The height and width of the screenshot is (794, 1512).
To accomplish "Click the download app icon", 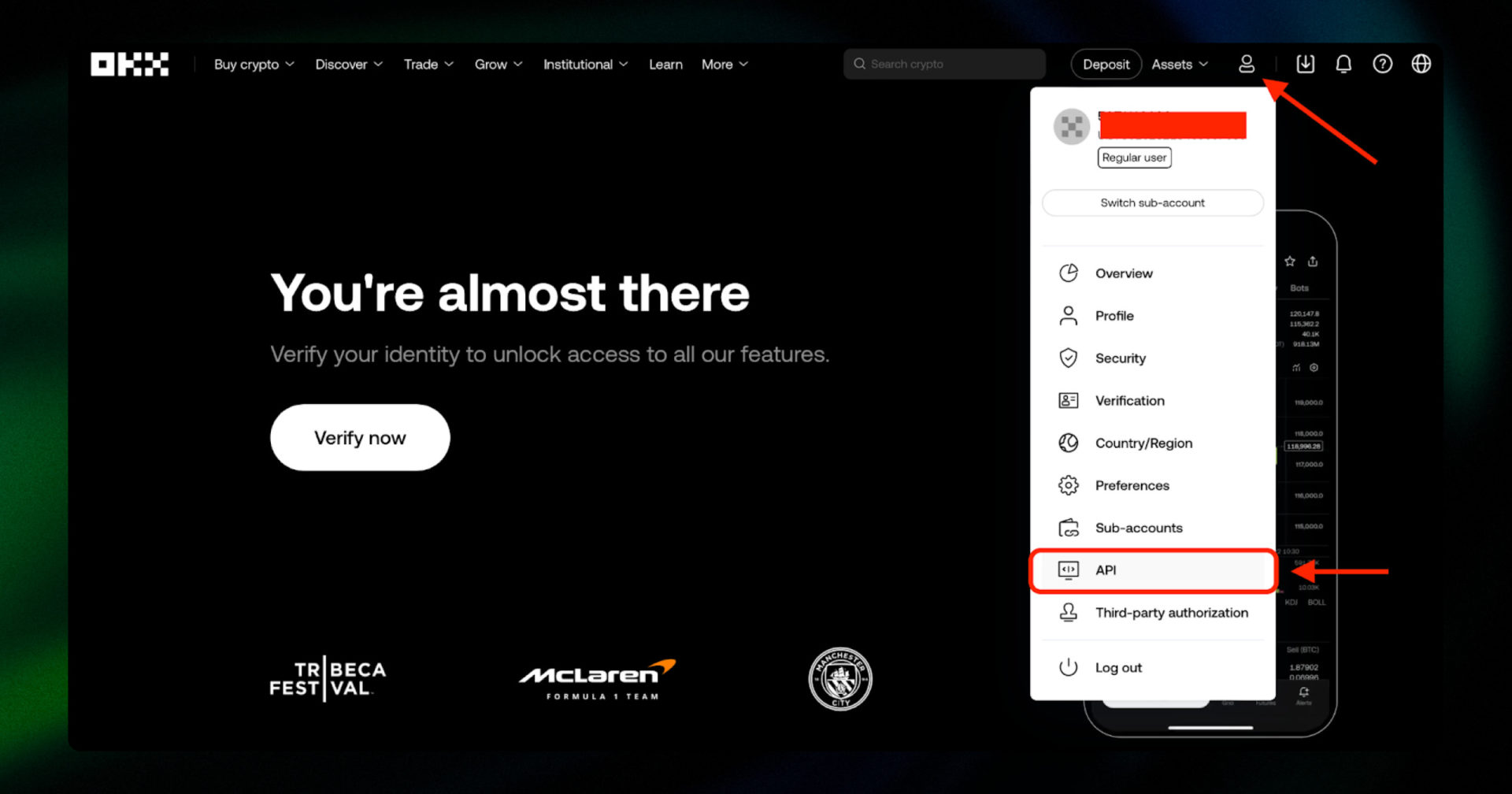I will pos(1305,65).
